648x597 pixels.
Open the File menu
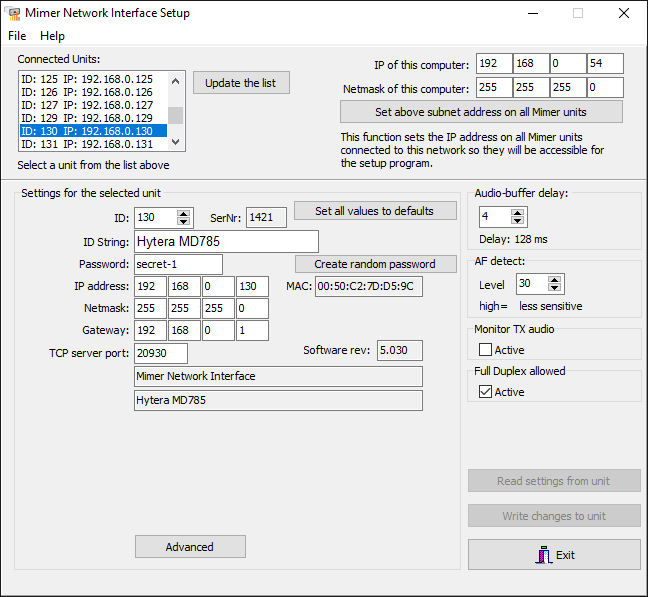[x=17, y=36]
